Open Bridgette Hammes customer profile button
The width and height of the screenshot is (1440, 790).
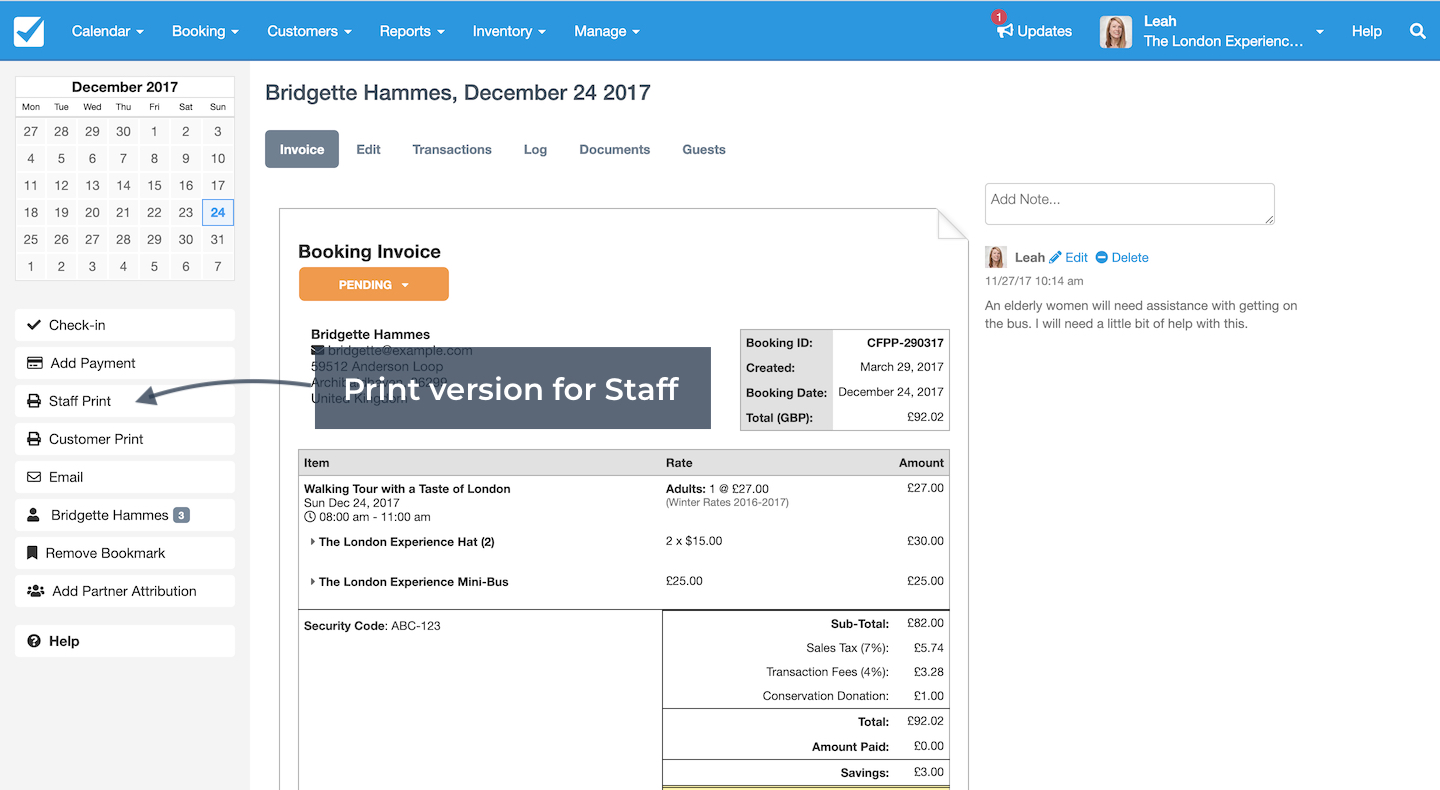[125, 515]
